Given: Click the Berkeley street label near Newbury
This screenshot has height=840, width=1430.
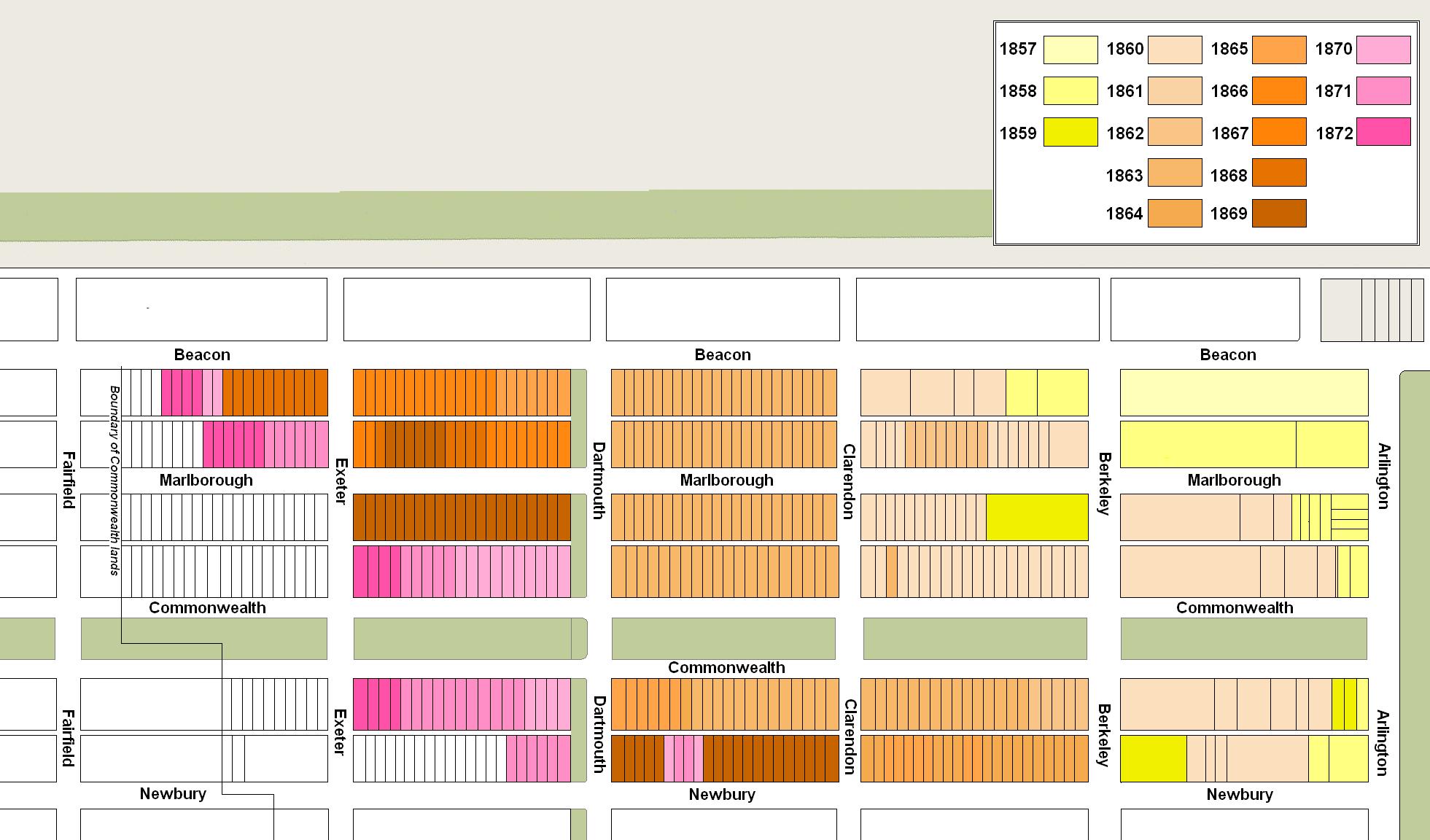Looking at the screenshot, I should tap(1104, 734).
